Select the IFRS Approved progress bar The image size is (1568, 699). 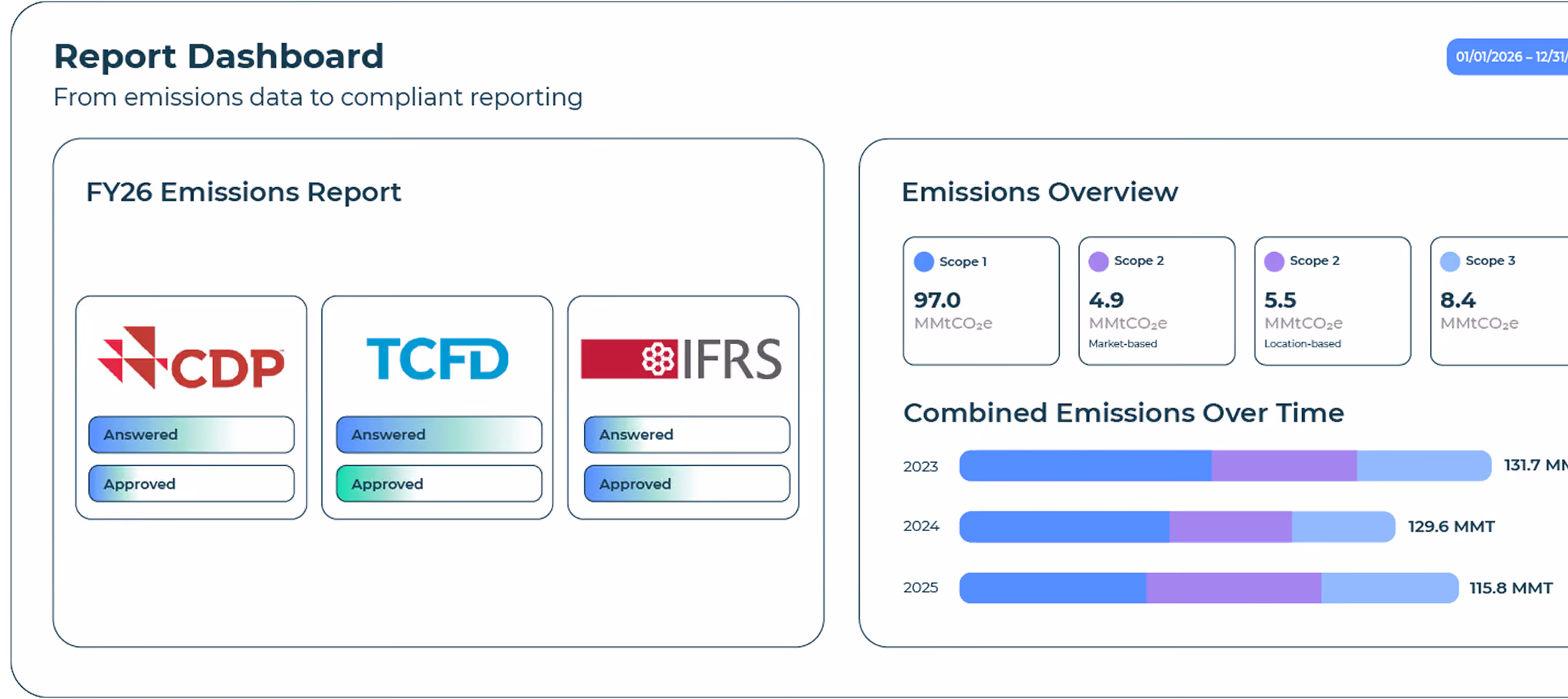[x=687, y=484]
